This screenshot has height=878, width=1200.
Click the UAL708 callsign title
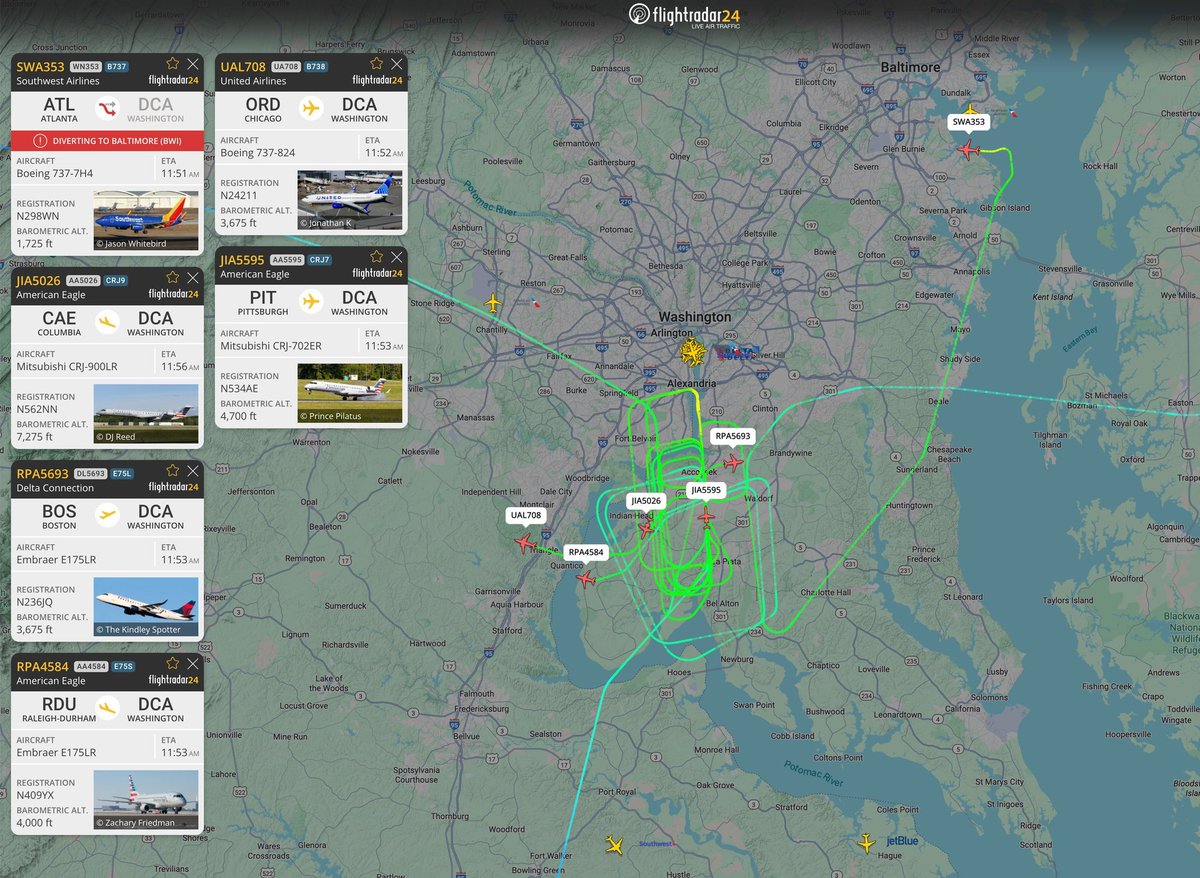[243, 67]
